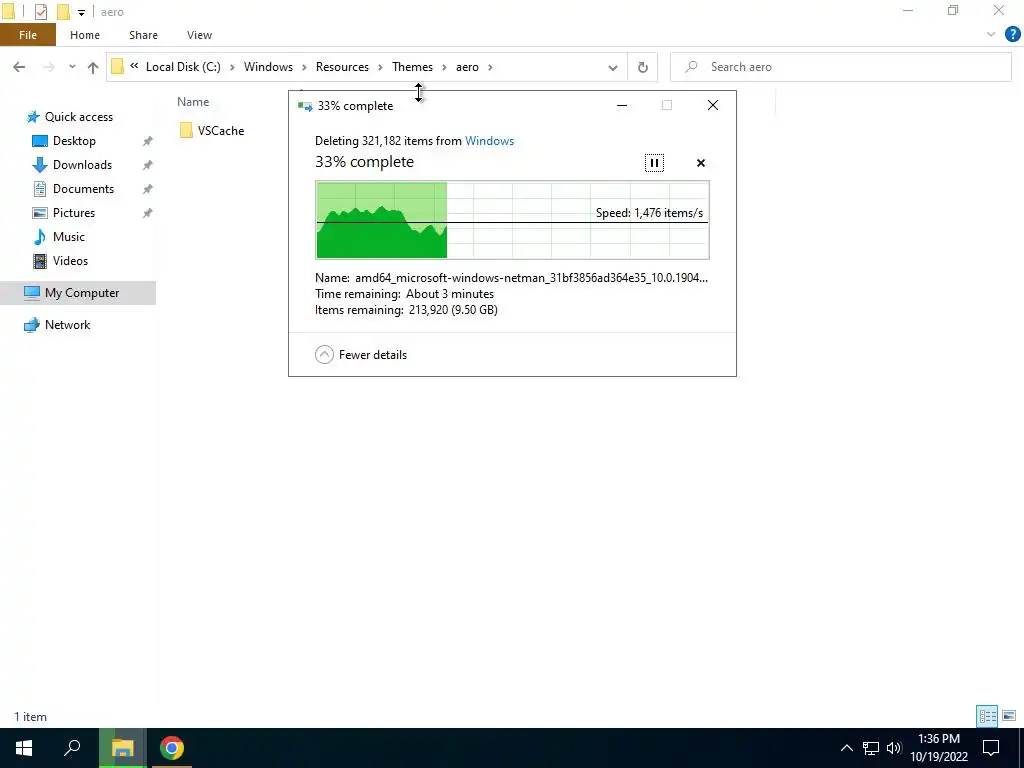This screenshot has width=1024, height=768.
Task: Open taskbar Search magnifier
Action: [72, 748]
